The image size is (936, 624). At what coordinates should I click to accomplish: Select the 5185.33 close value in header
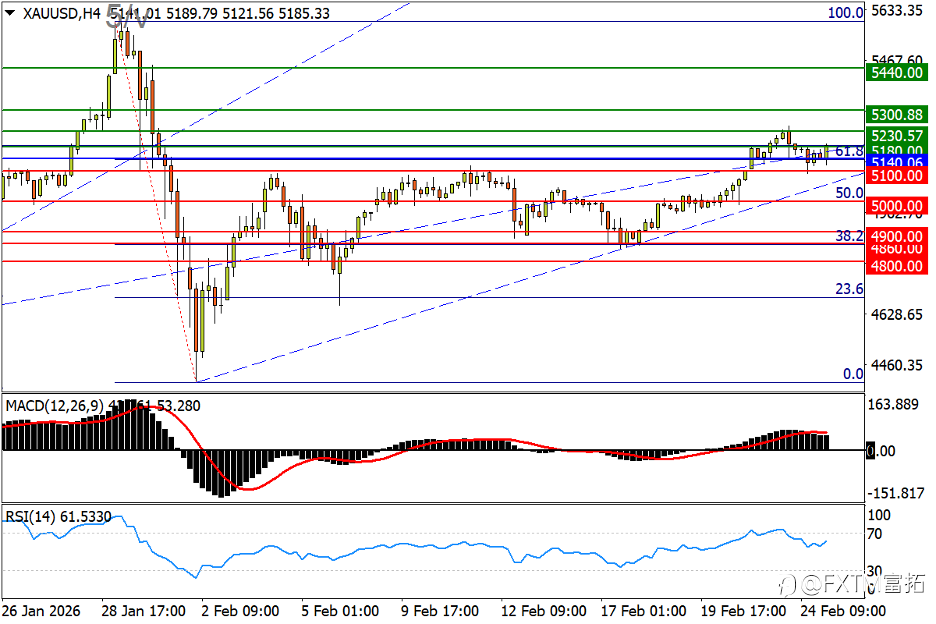coord(303,13)
